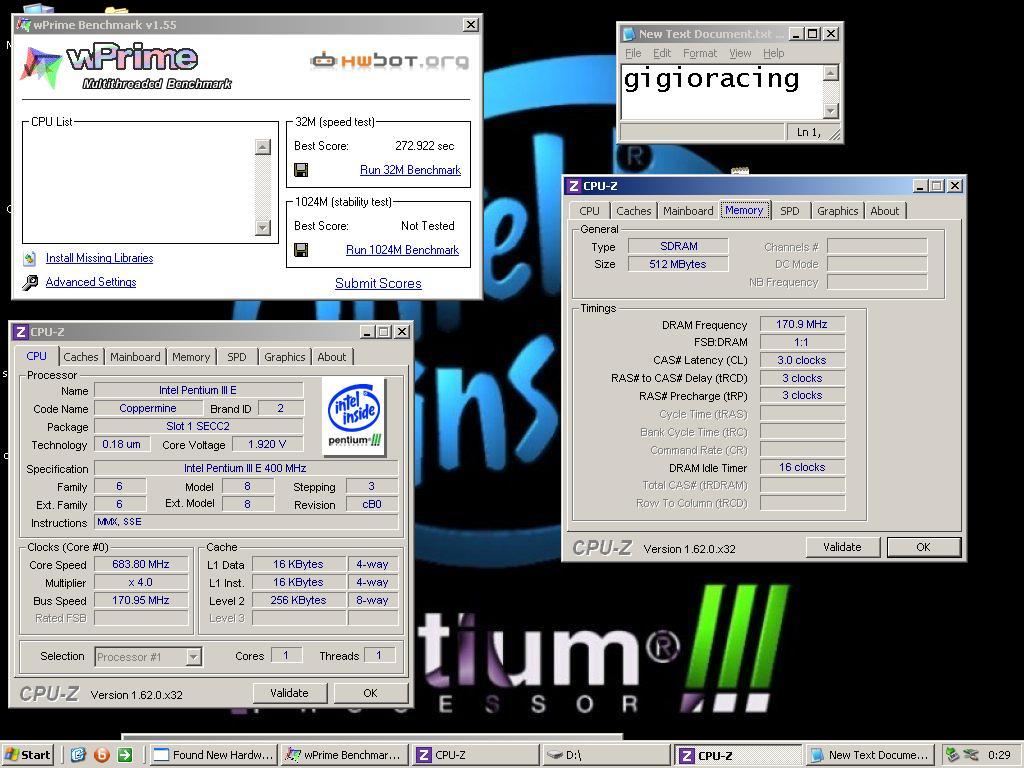1024x768 pixels.
Task: Switch to SPD tab in left CPU-Z window
Action: (x=236, y=357)
